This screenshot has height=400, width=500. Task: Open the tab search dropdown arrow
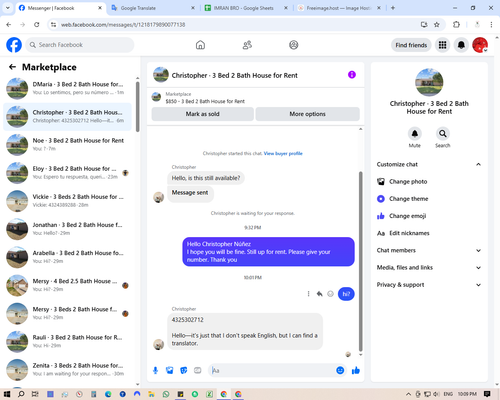pyautogui.click(x=7, y=8)
